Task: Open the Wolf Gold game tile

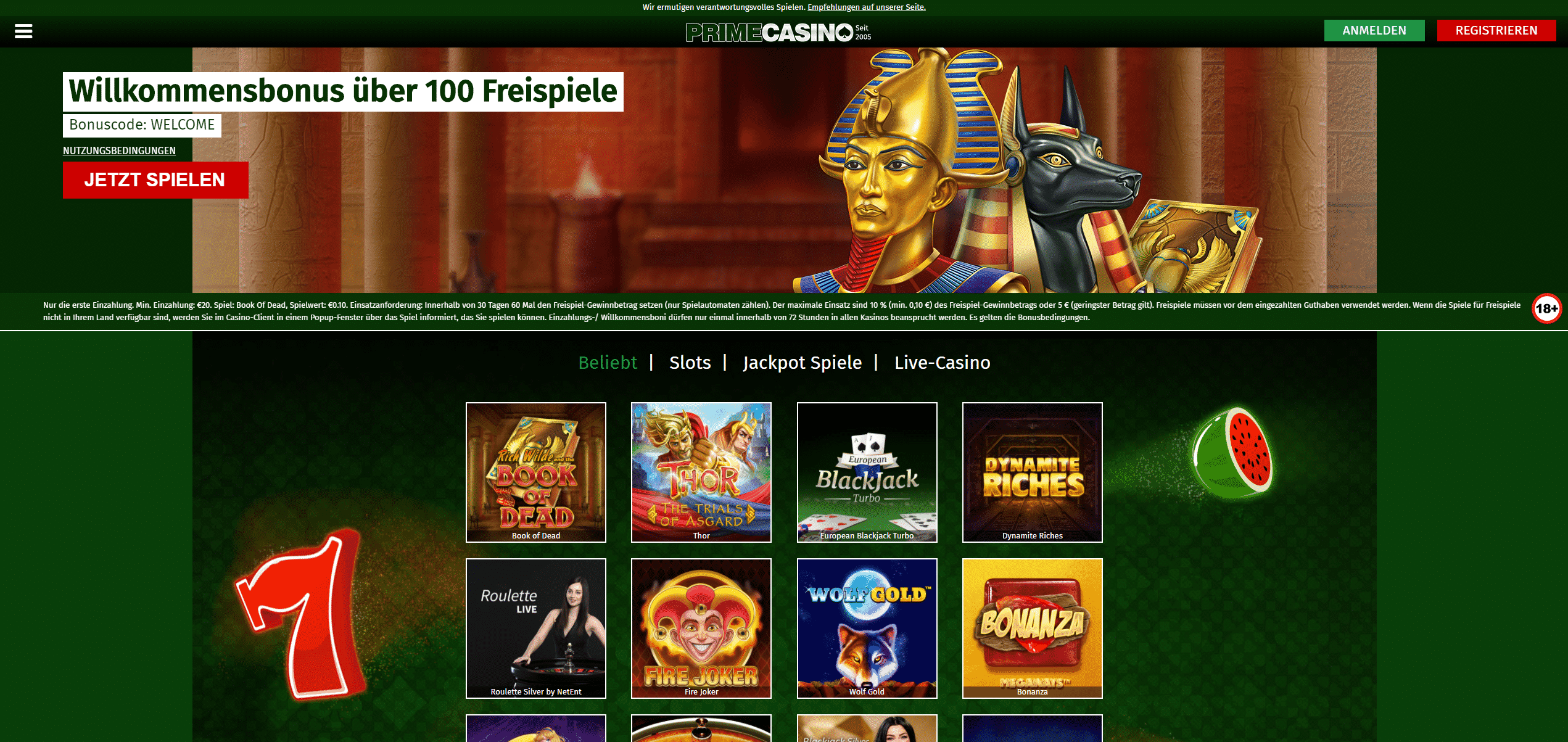Action: [867, 629]
